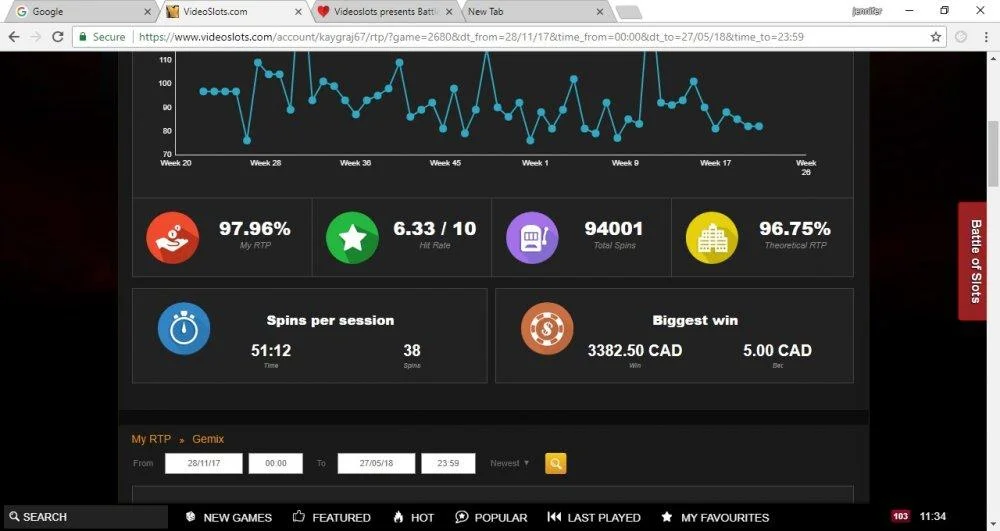Click the 3382.50 CAD win value

point(635,350)
